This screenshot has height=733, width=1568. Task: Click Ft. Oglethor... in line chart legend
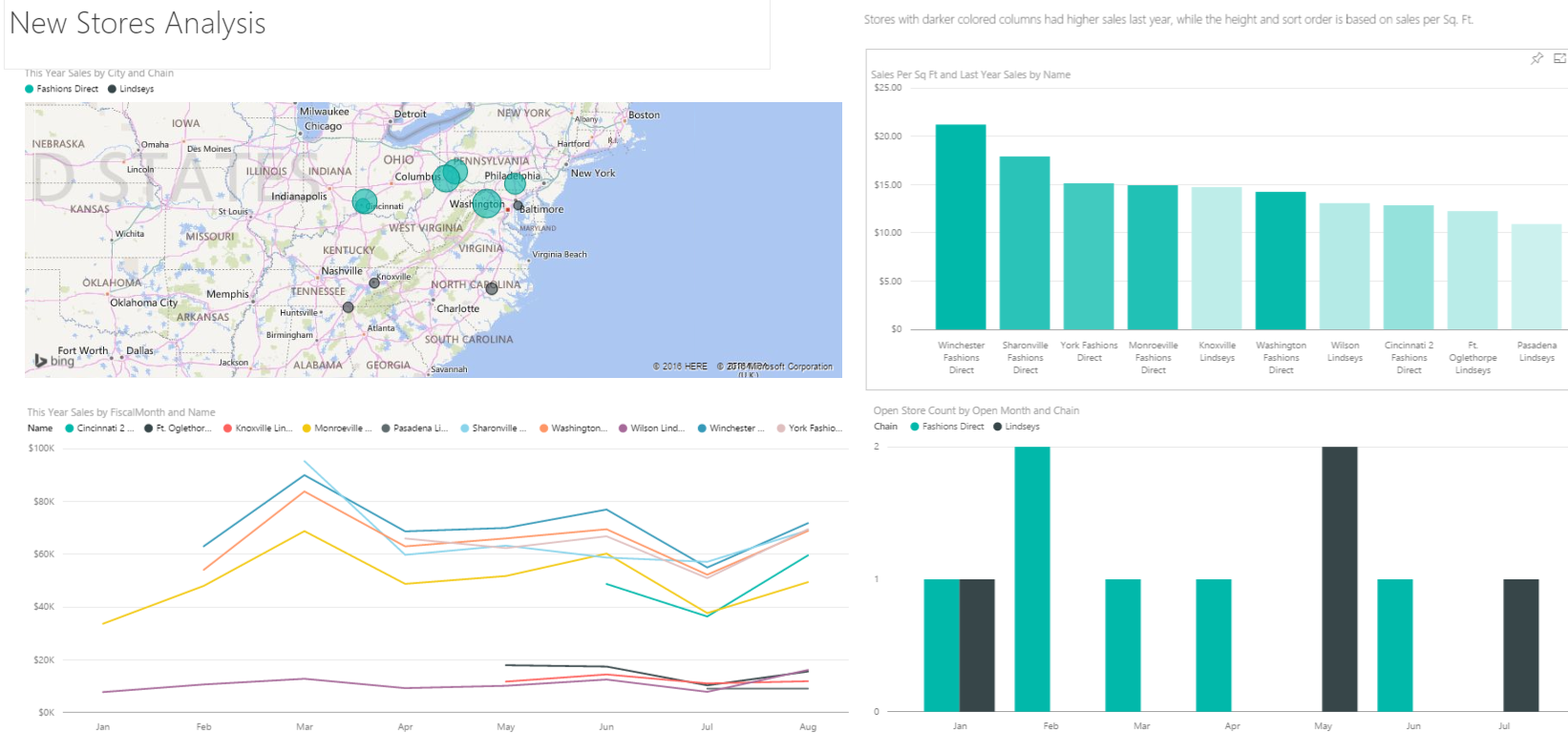point(179,429)
